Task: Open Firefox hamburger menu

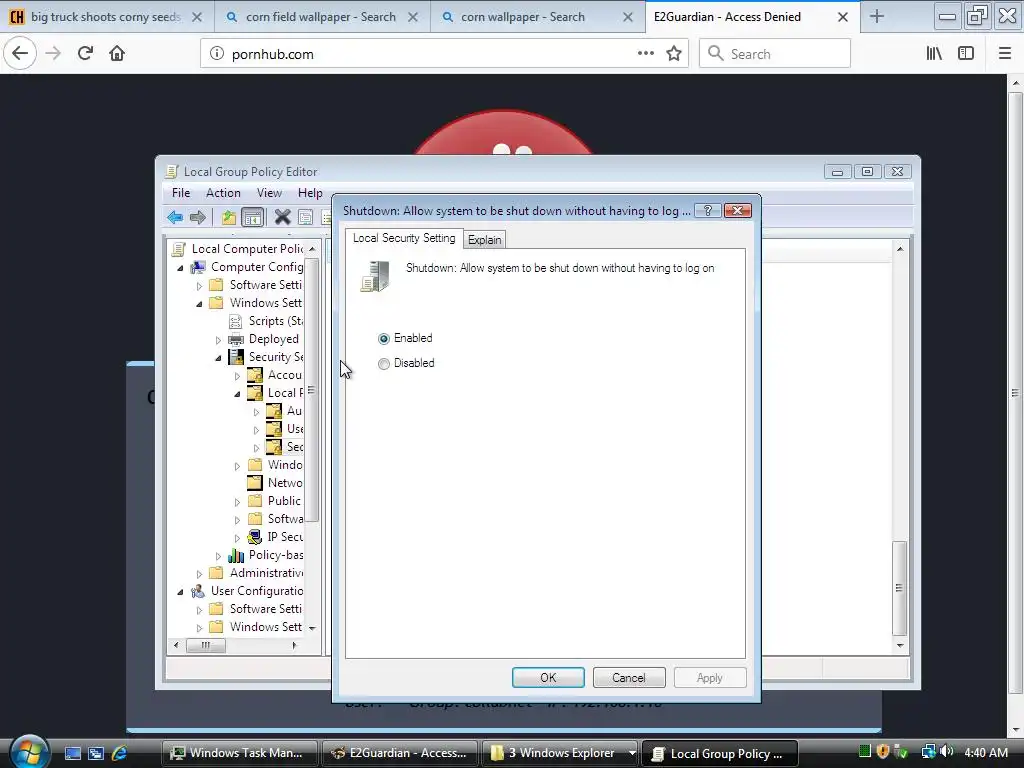Action: 1005,54
